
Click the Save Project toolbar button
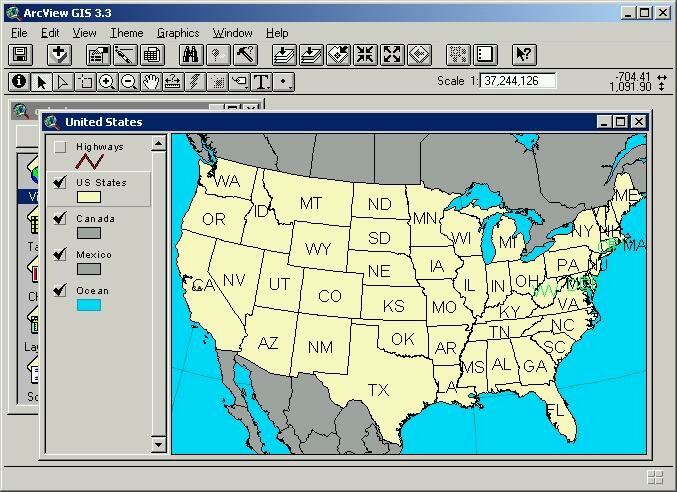click(20, 55)
